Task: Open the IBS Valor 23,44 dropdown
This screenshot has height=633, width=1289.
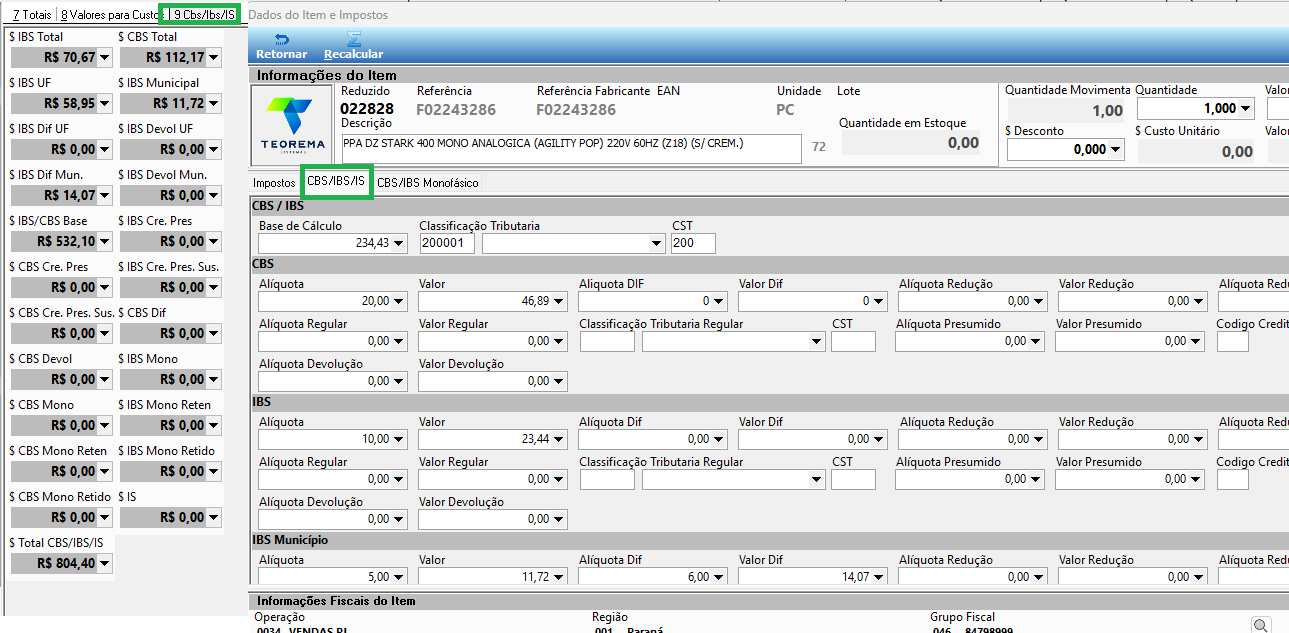Action: coord(559,439)
